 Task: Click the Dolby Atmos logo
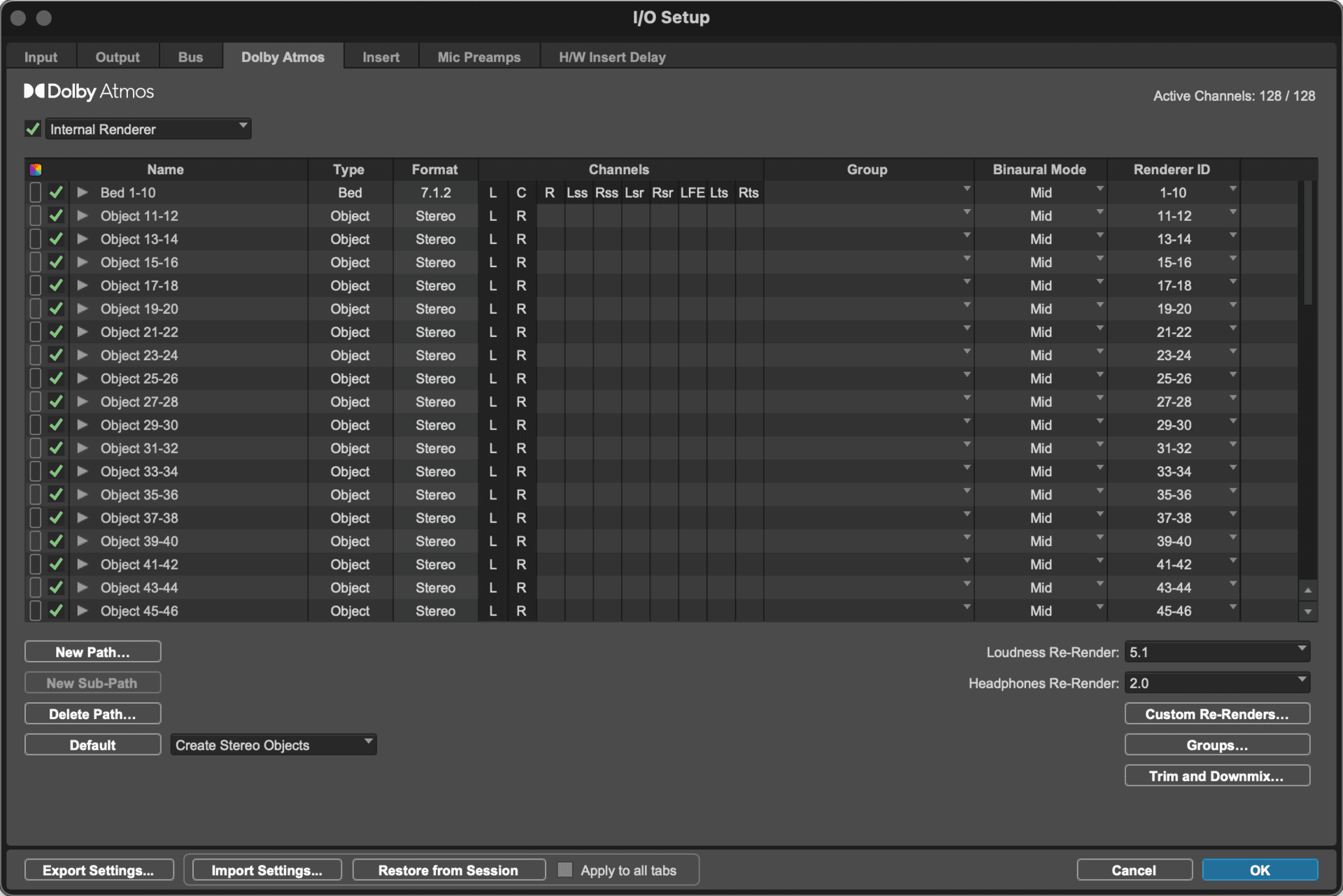point(89,91)
